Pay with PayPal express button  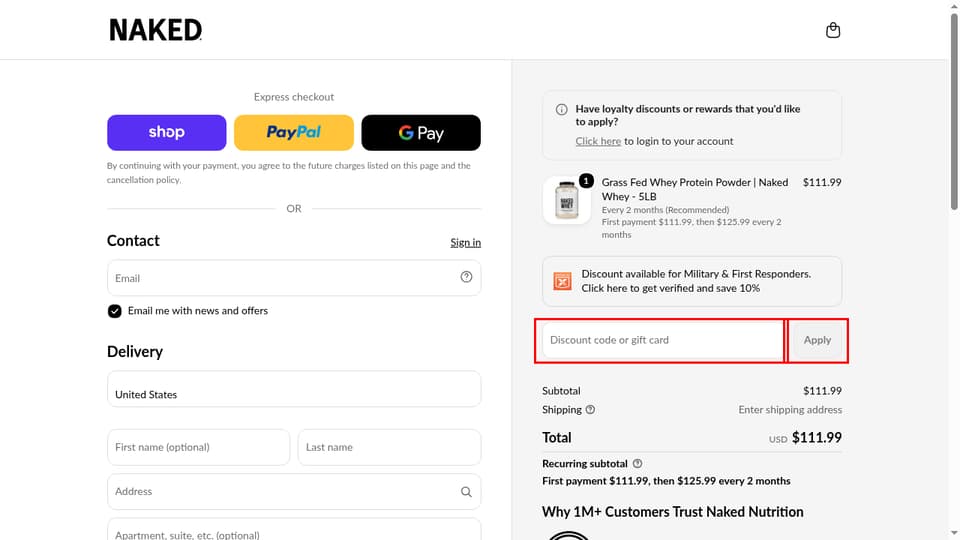294,132
